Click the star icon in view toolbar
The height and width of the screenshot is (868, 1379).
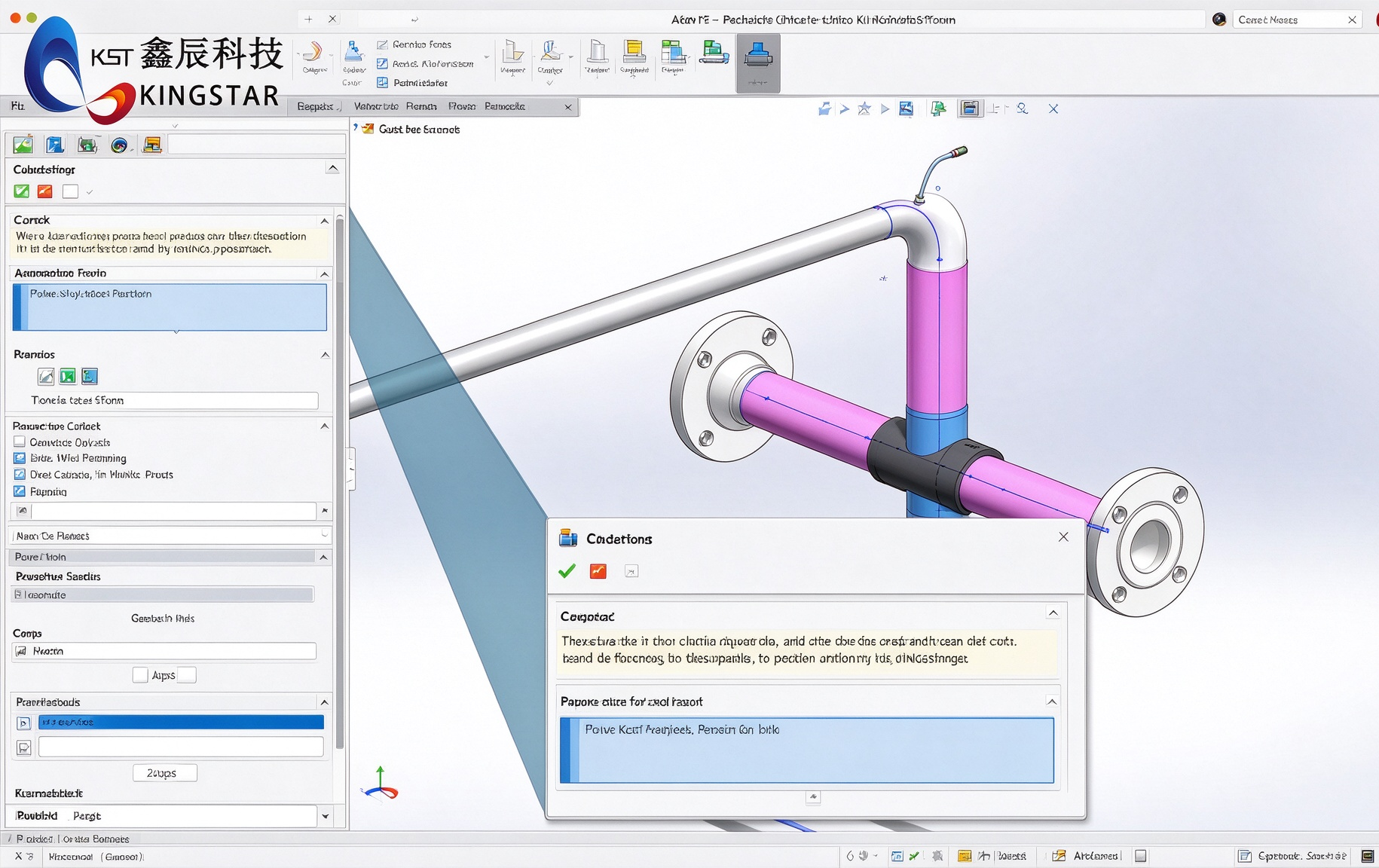click(x=864, y=109)
